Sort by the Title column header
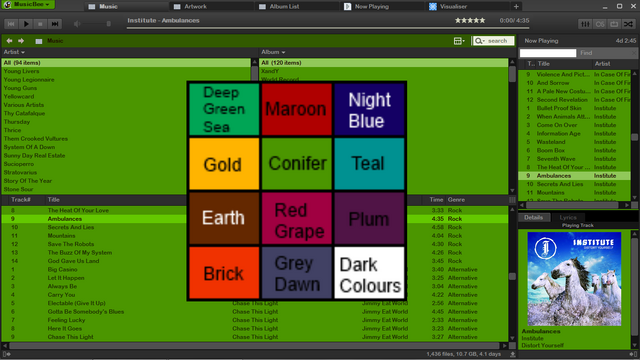 click(53, 200)
